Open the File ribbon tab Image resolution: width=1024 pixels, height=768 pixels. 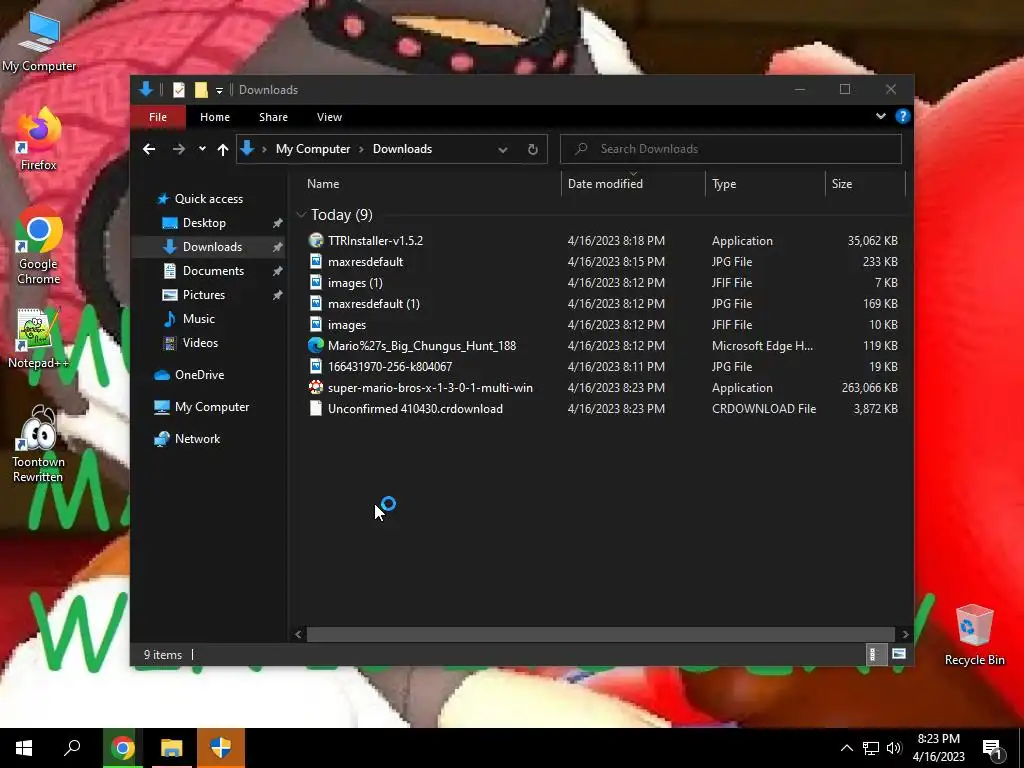tap(157, 117)
